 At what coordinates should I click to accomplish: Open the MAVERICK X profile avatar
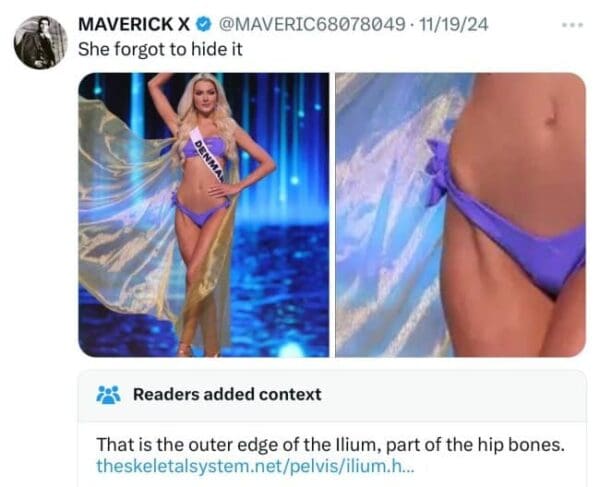pyautogui.click(x=41, y=42)
